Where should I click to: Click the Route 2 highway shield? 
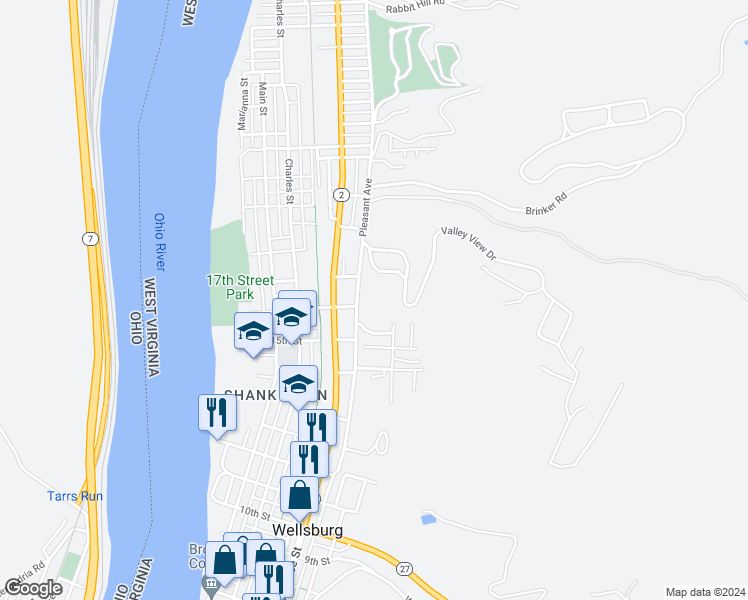tap(341, 195)
